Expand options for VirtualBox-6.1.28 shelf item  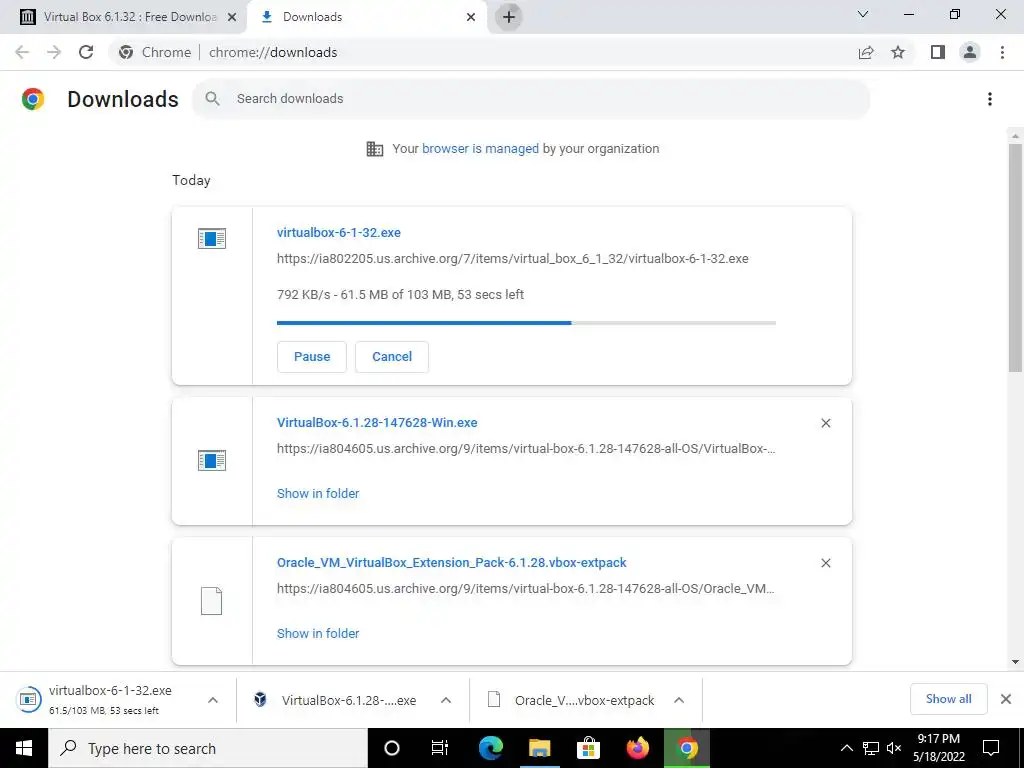click(x=446, y=700)
